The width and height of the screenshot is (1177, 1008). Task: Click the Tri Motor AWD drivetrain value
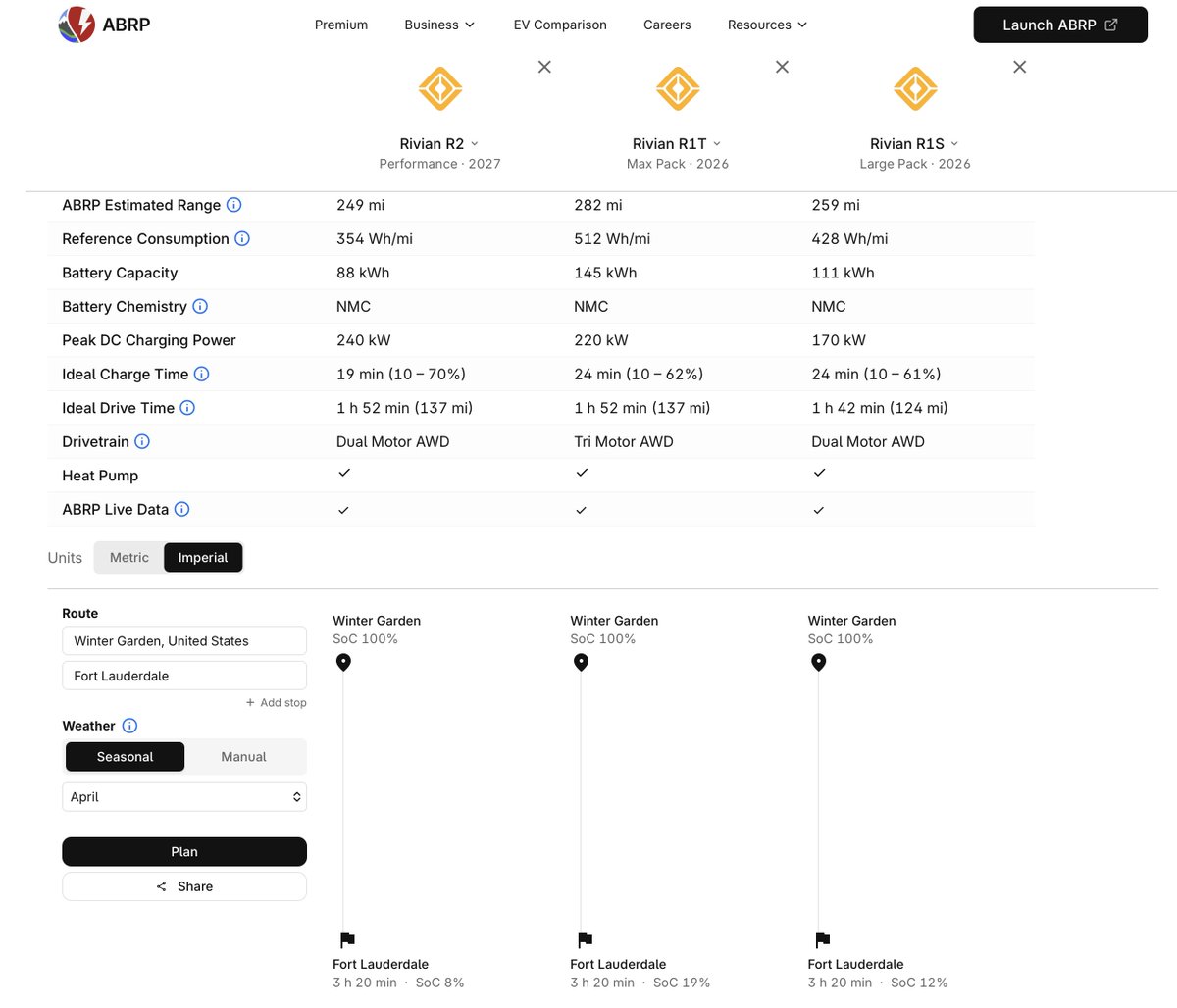click(x=624, y=441)
